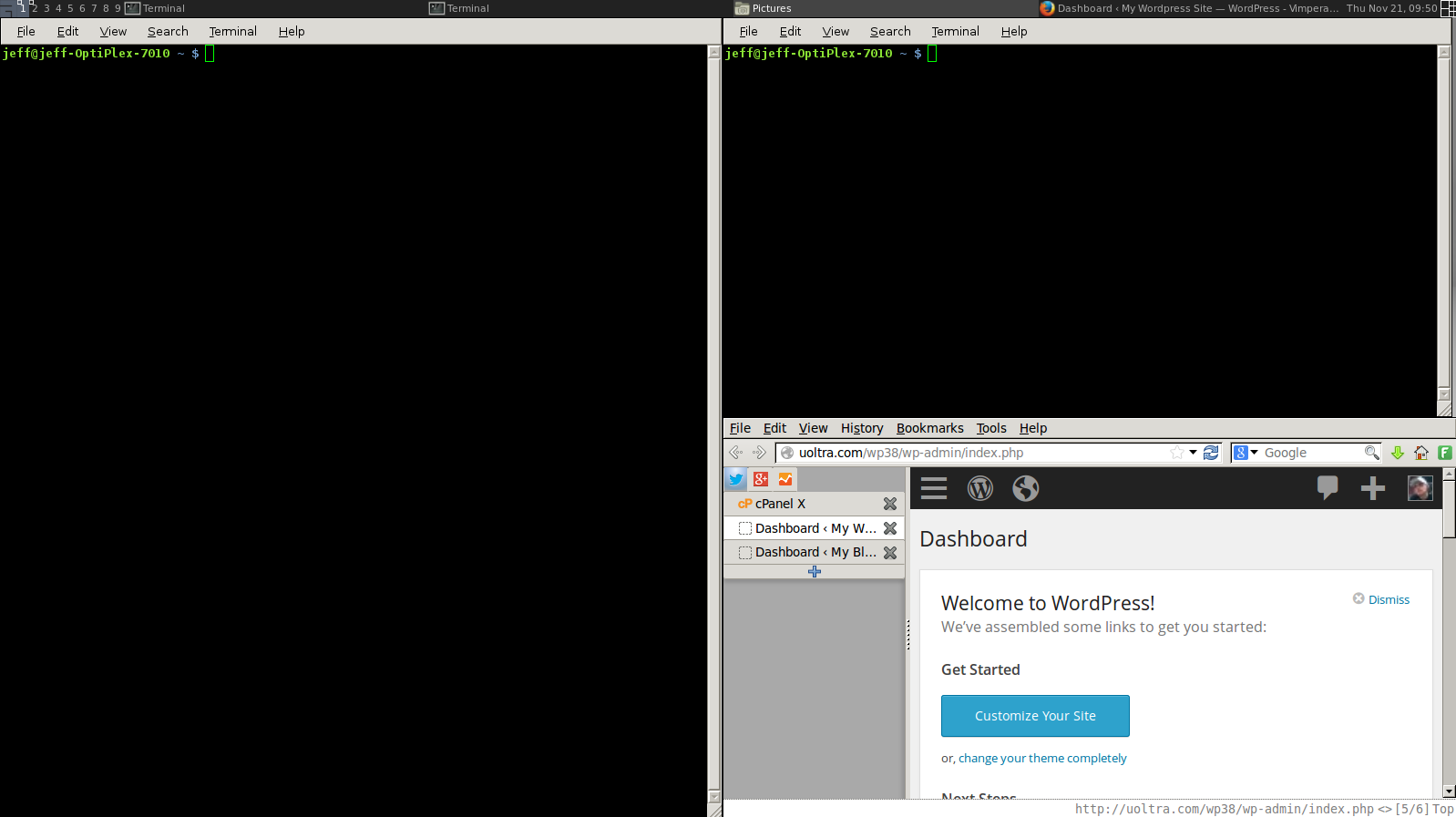Screen dimensions: 1456x817
Task: Click the Analytics pinned tab icon
Action: (x=785, y=479)
